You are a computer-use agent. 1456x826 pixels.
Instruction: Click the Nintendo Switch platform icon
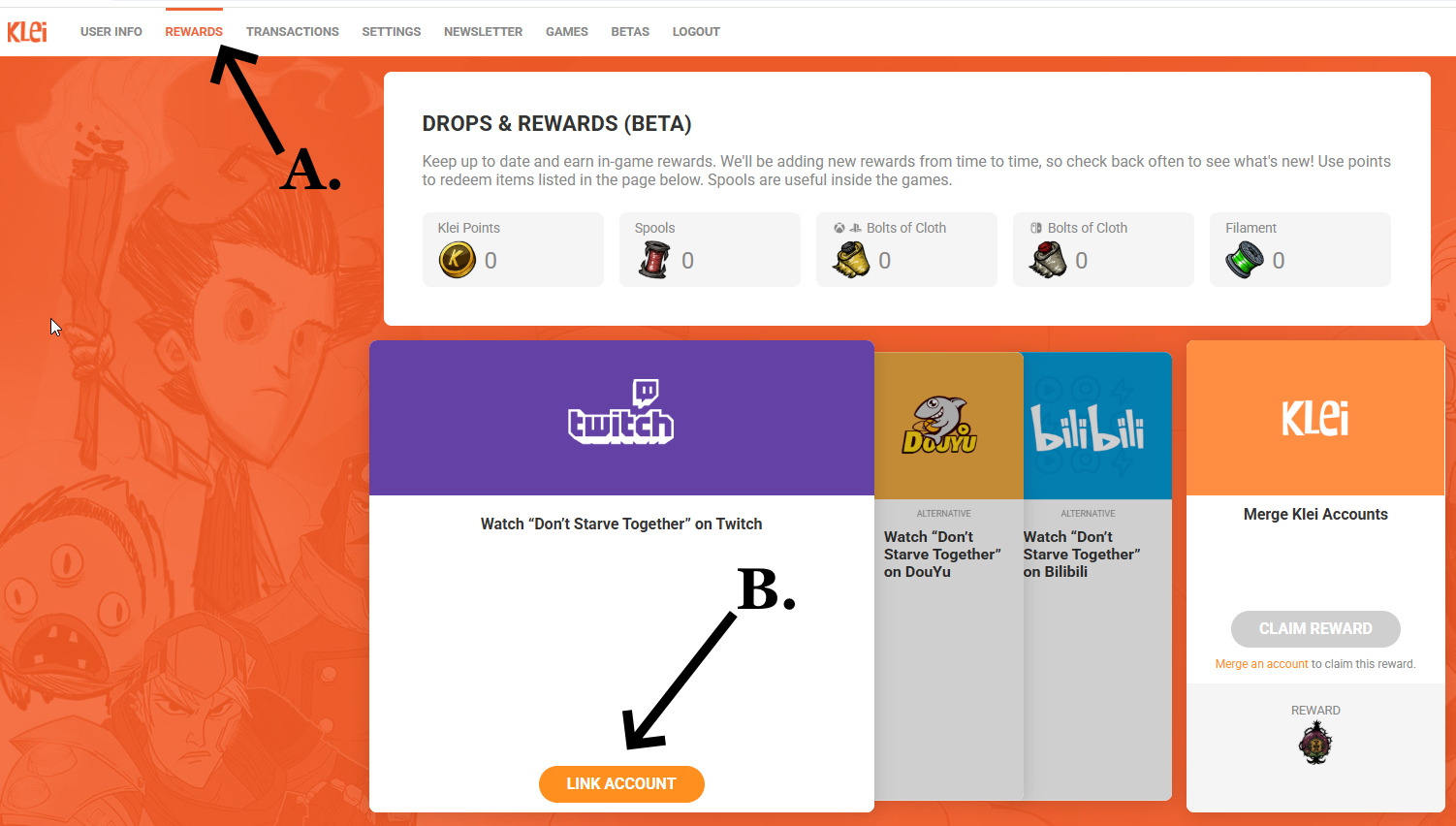point(1035,228)
